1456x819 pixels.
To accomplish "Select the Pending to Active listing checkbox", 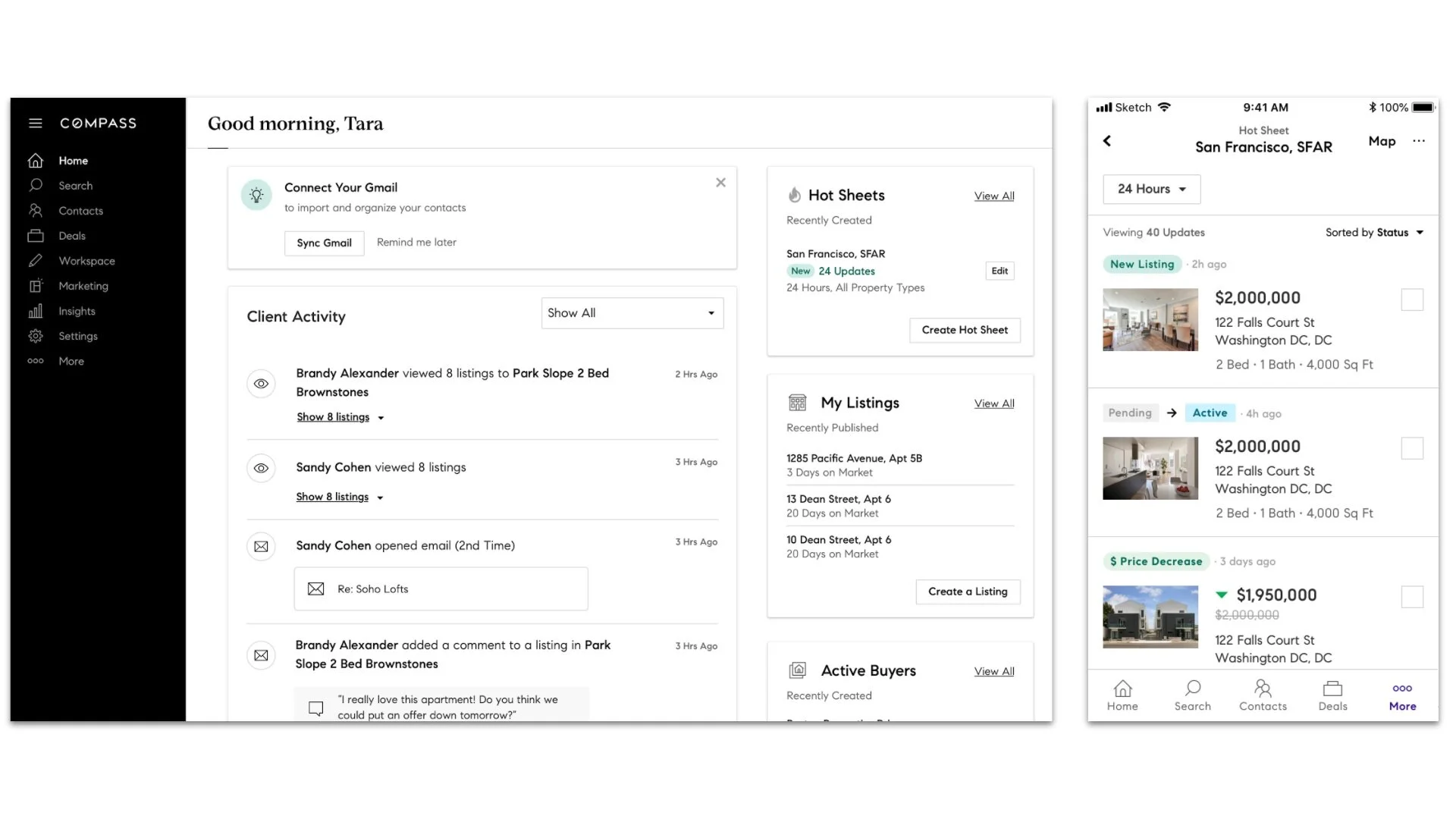I will [x=1412, y=448].
